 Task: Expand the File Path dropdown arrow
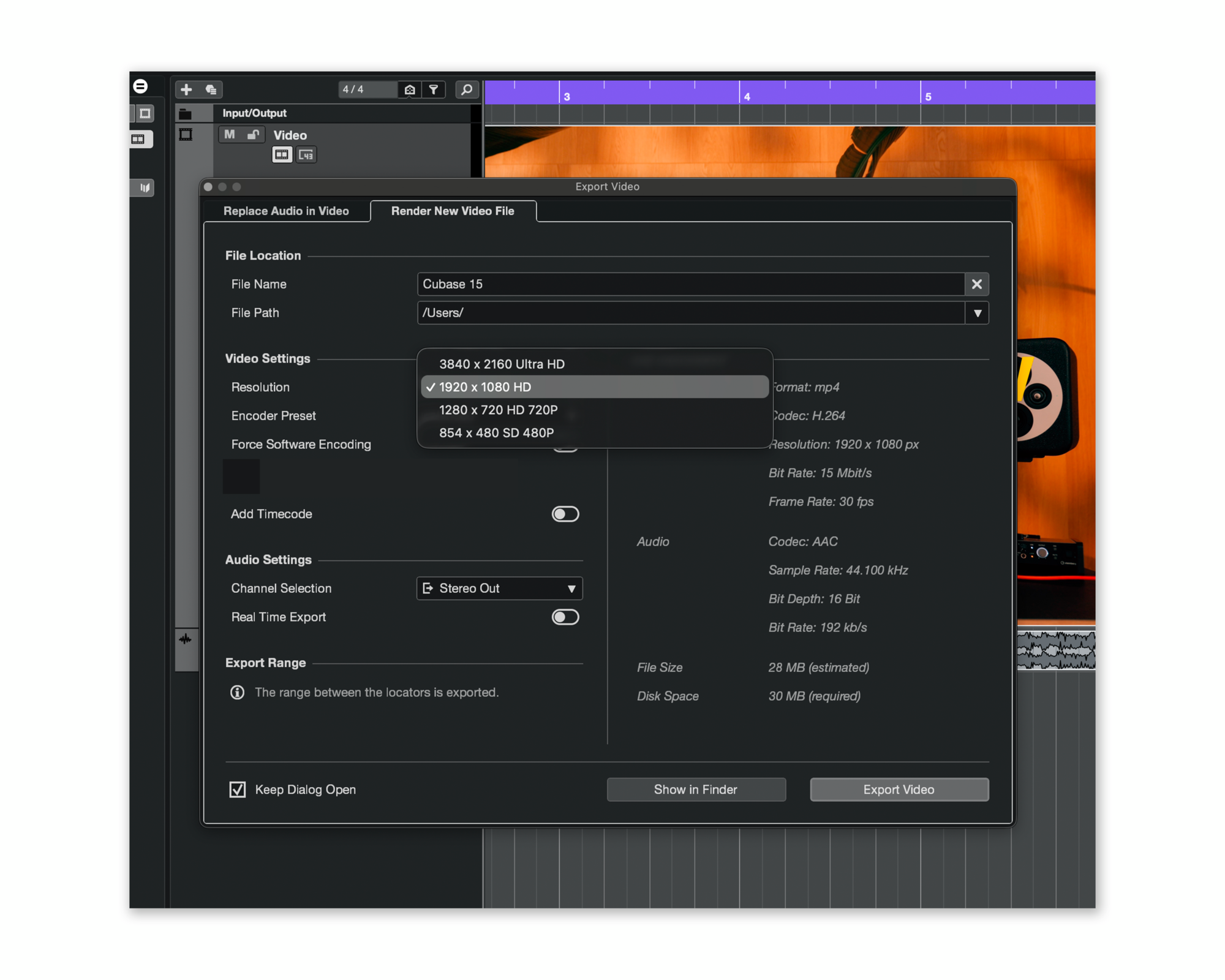tap(977, 312)
